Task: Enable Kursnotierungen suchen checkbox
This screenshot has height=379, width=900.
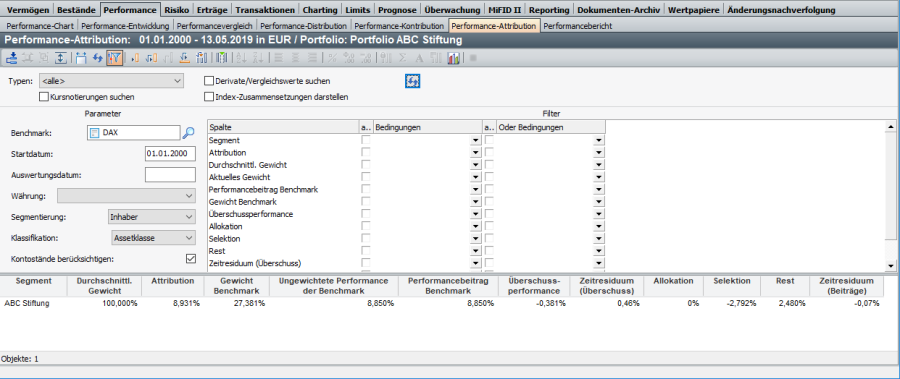Action: 44,97
